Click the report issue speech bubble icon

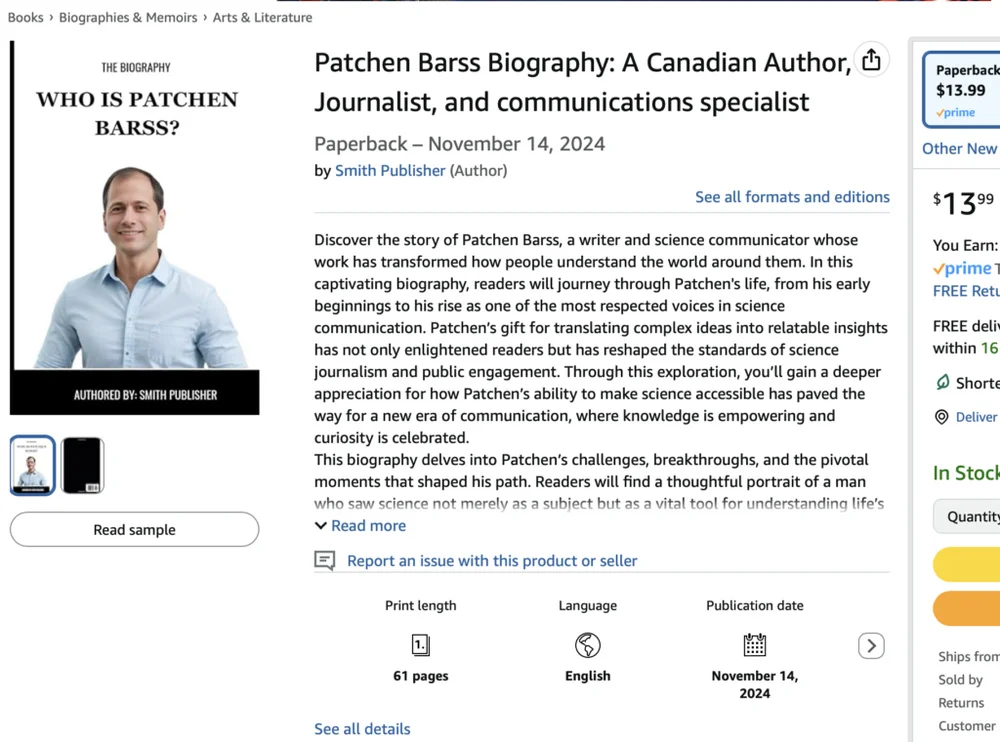[325, 561]
